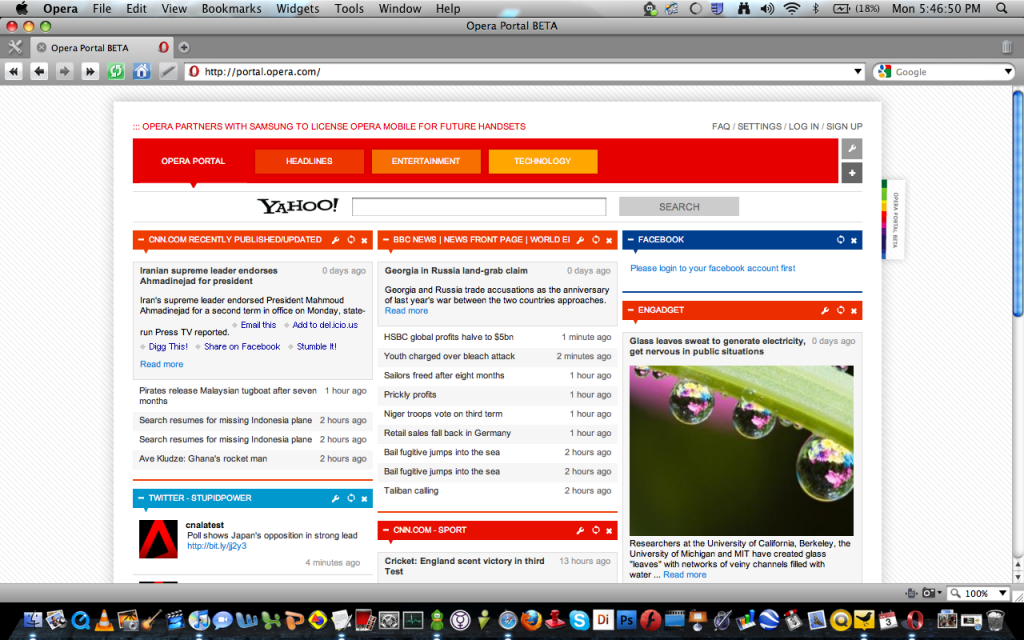
Task: Open the address bar history dropdown
Action: pos(857,72)
